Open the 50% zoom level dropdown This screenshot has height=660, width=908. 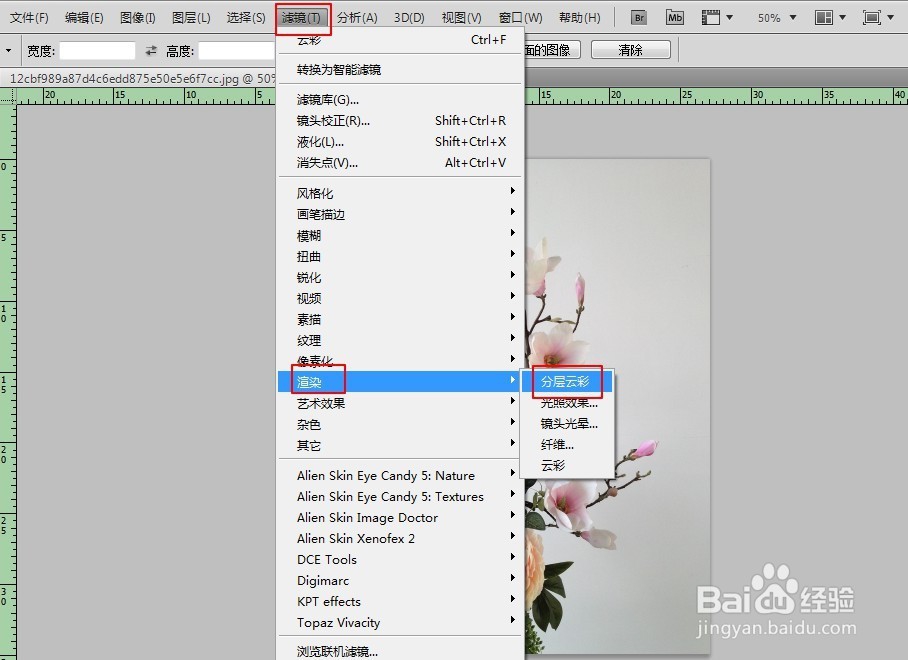coord(777,18)
